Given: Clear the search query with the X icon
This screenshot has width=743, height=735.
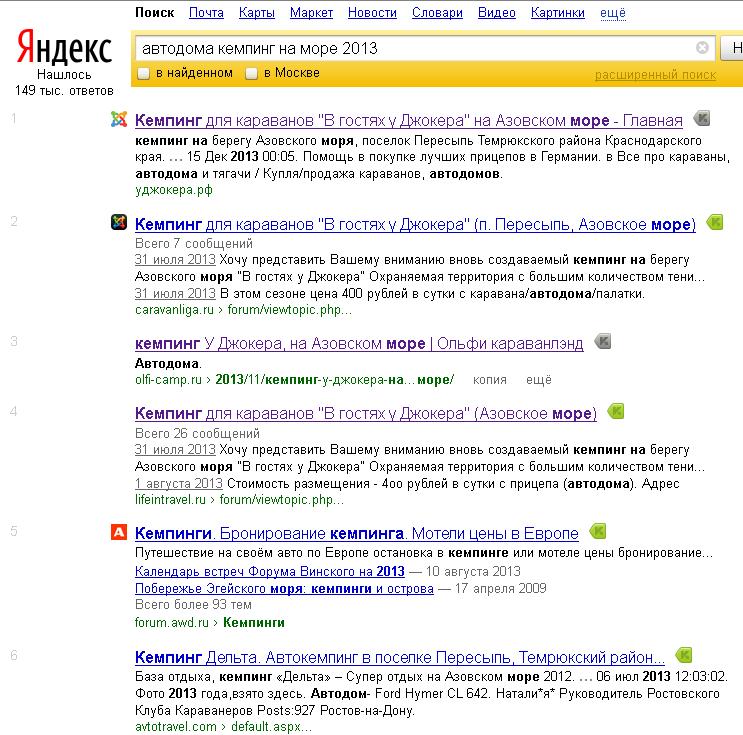Looking at the screenshot, I should [x=702, y=47].
